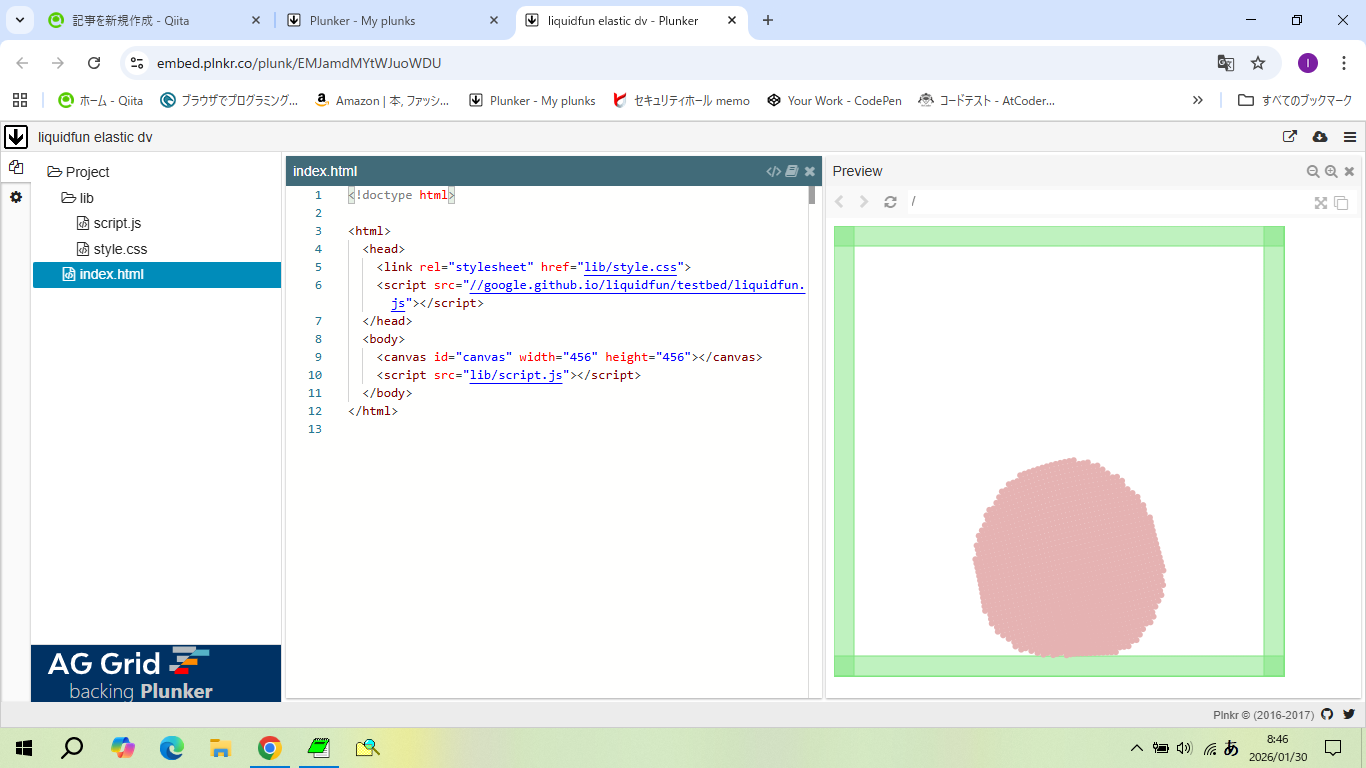Screen dimensions: 1366x768
Task: Switch to the Qiita new article tab
Action: (155, 20)
